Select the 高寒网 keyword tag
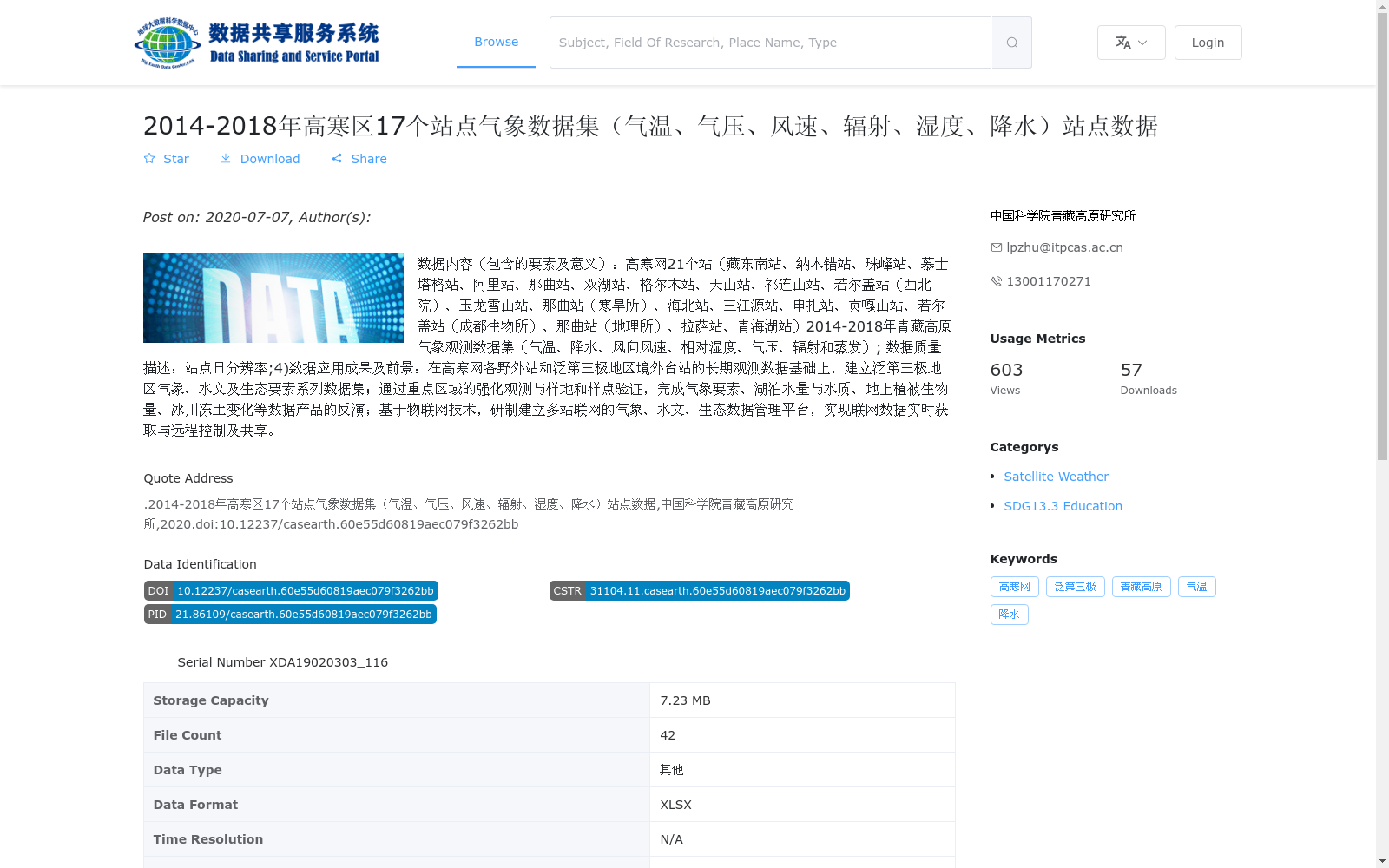This screenshot has height=868, width=1389. pyautogui.click(x=1014, y=586)
